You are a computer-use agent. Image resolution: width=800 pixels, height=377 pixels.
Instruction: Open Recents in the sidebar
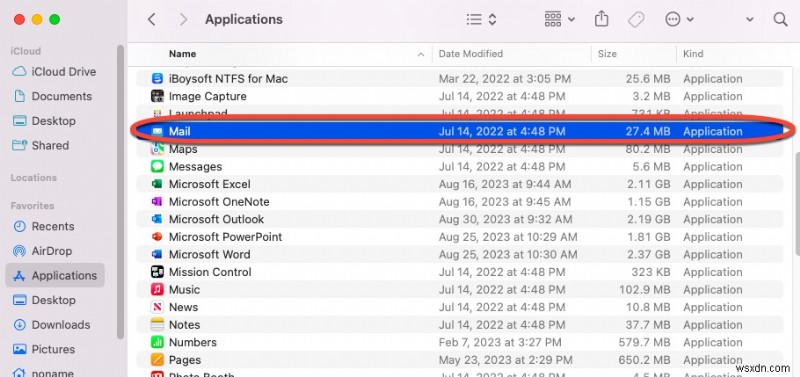pyautogui.click(x=44, y=226)
